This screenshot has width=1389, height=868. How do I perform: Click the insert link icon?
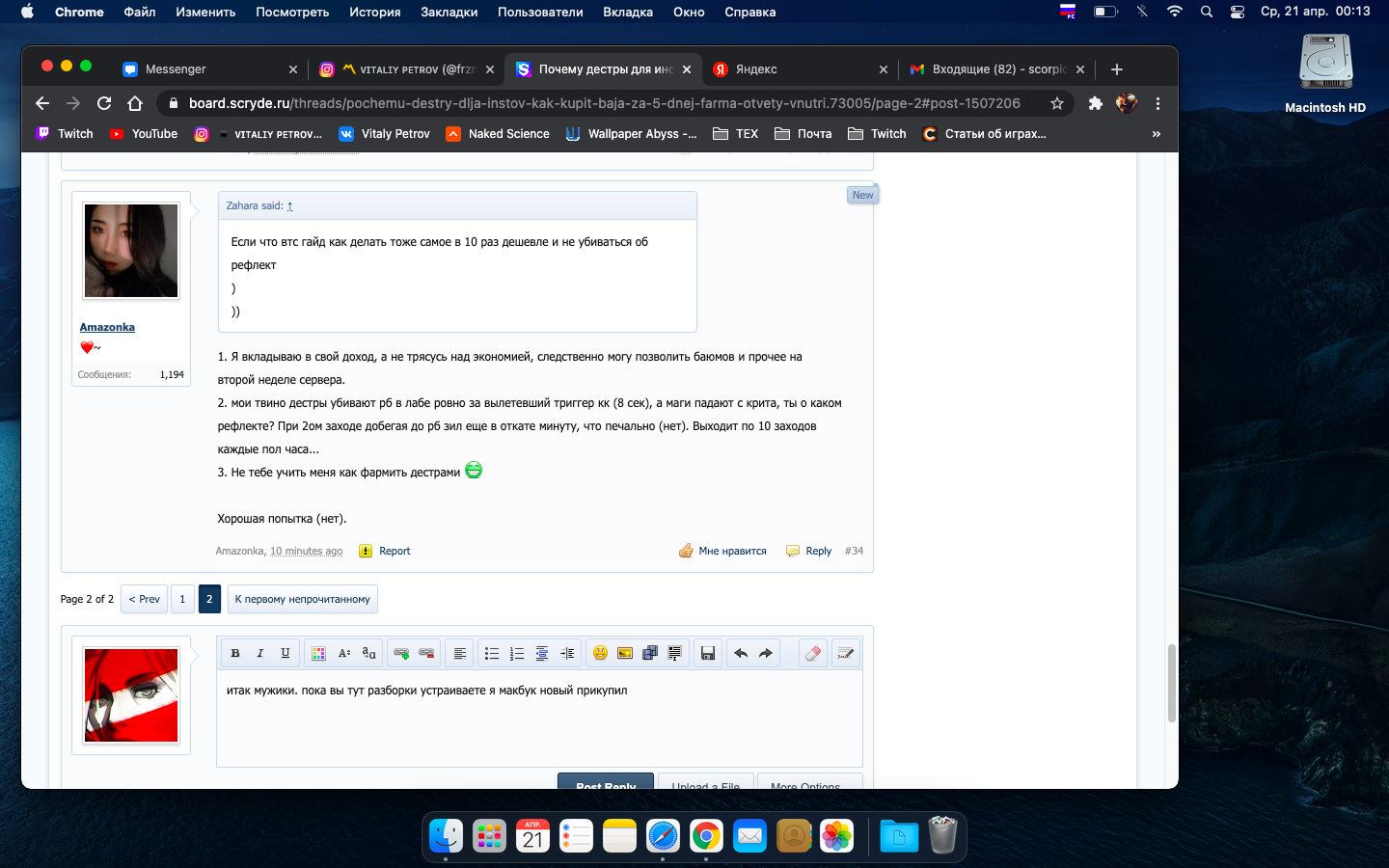[401, 653]
